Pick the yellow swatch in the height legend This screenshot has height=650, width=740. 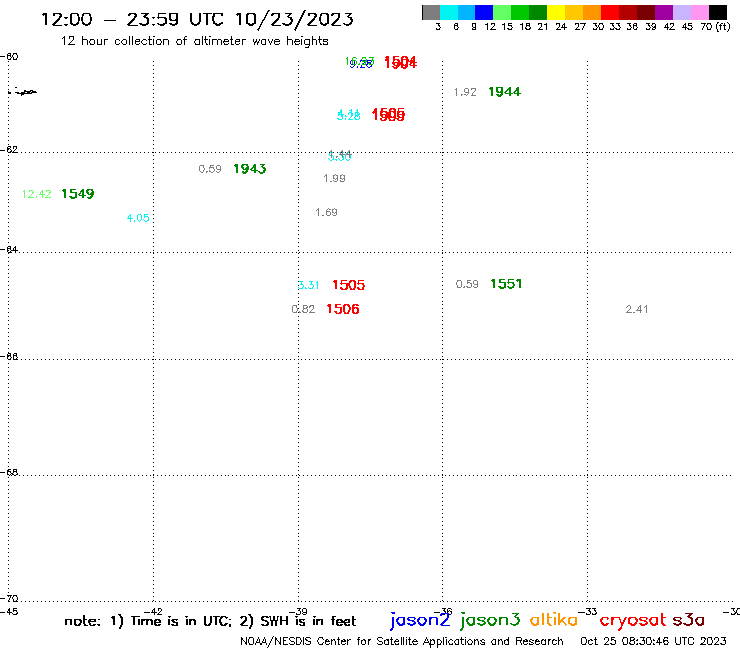coord(556,12)
